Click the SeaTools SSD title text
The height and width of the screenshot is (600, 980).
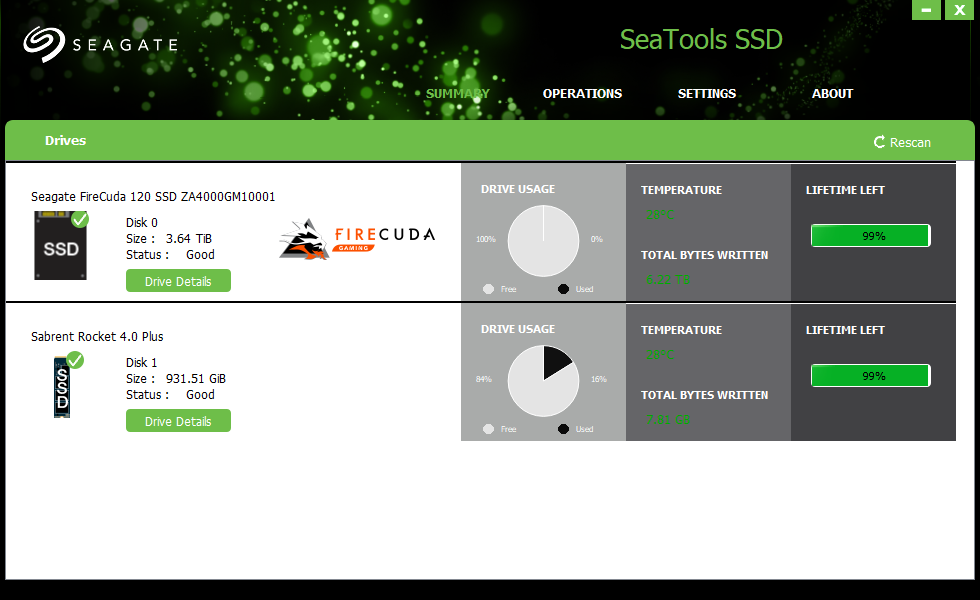pyautogui.click(x=701, y=39)
